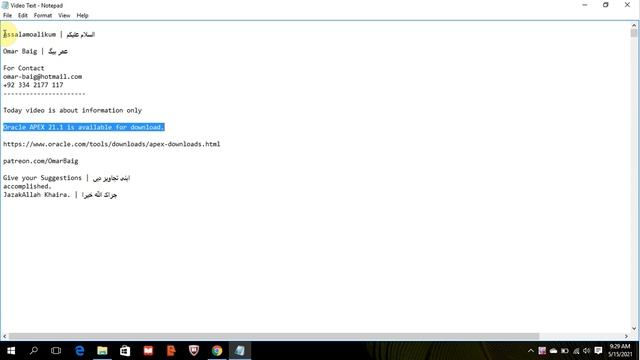Open the View menu

pos(64,16)
